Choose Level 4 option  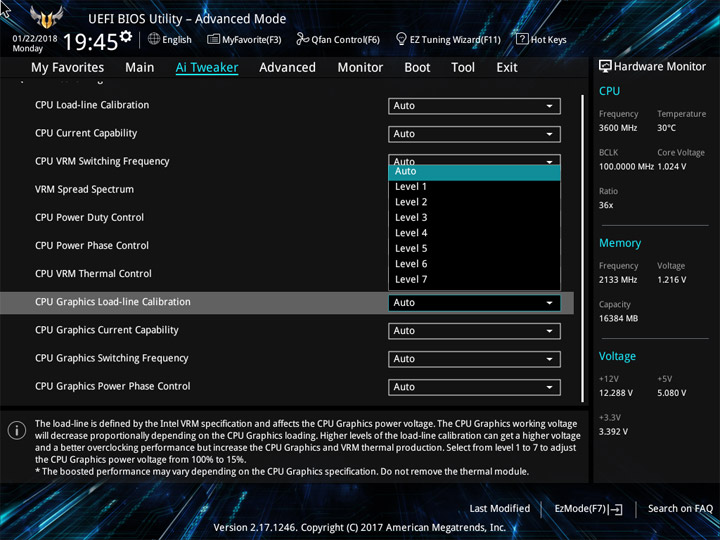pyautogui.click(x=474, y=233)
